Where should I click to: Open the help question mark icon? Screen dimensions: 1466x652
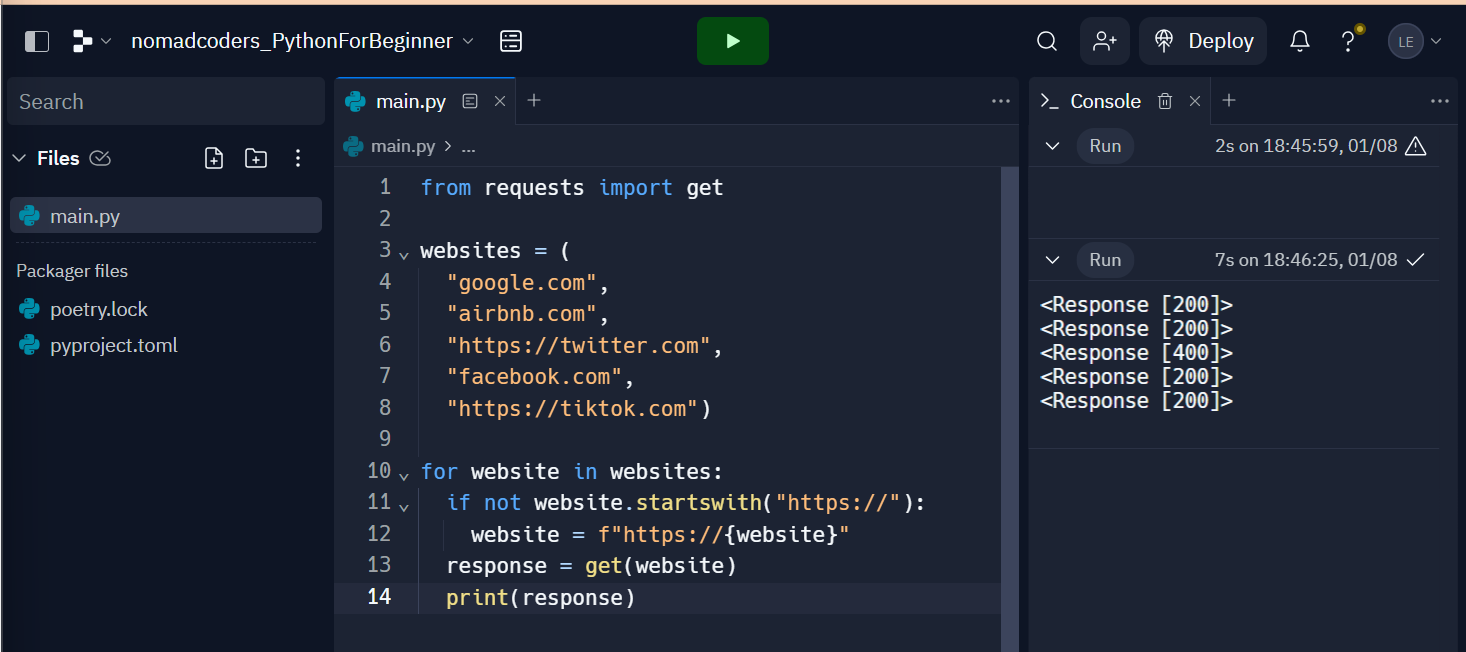pos(1348,41)
